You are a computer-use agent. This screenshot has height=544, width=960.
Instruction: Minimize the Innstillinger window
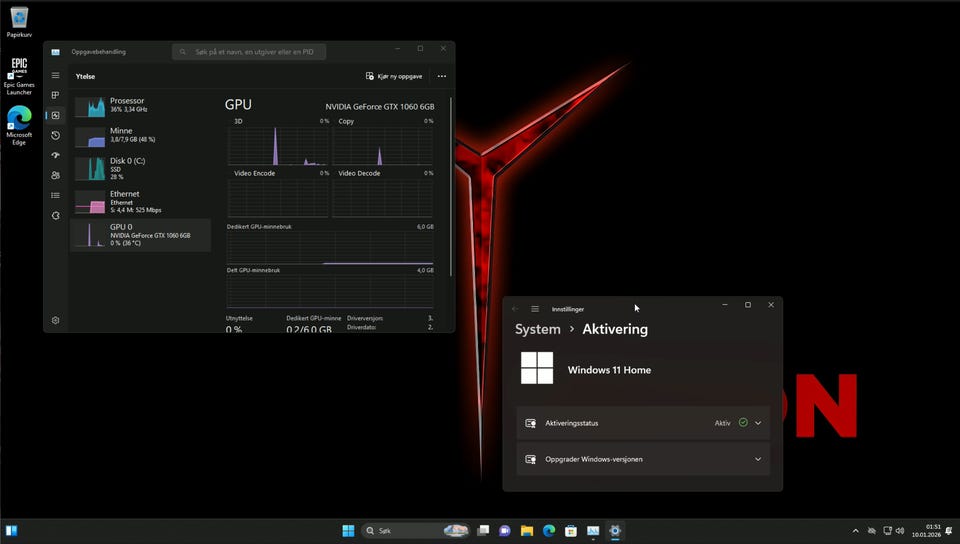pos(725,305)
